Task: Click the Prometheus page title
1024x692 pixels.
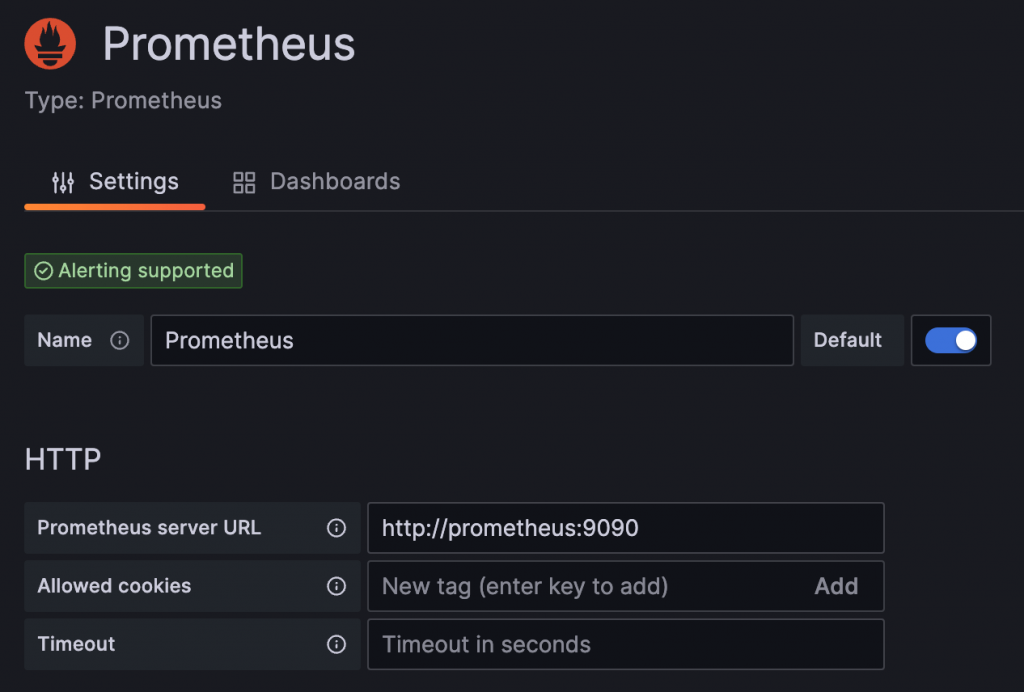Action: pos(229,44)
